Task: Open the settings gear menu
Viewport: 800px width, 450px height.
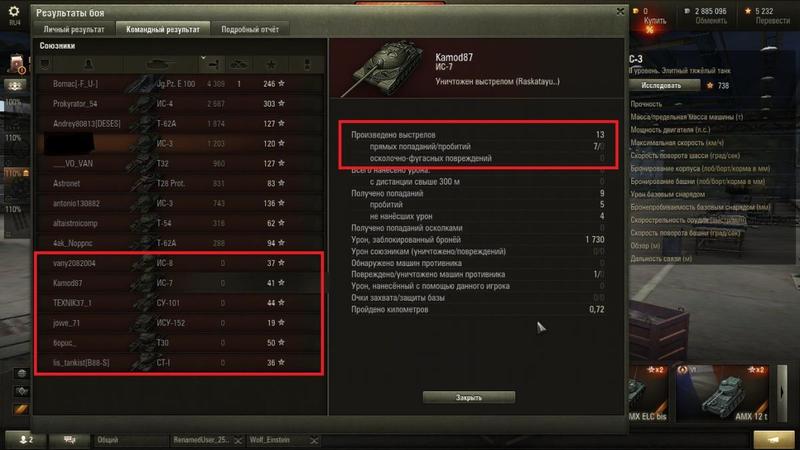Action: click(14, 11)
